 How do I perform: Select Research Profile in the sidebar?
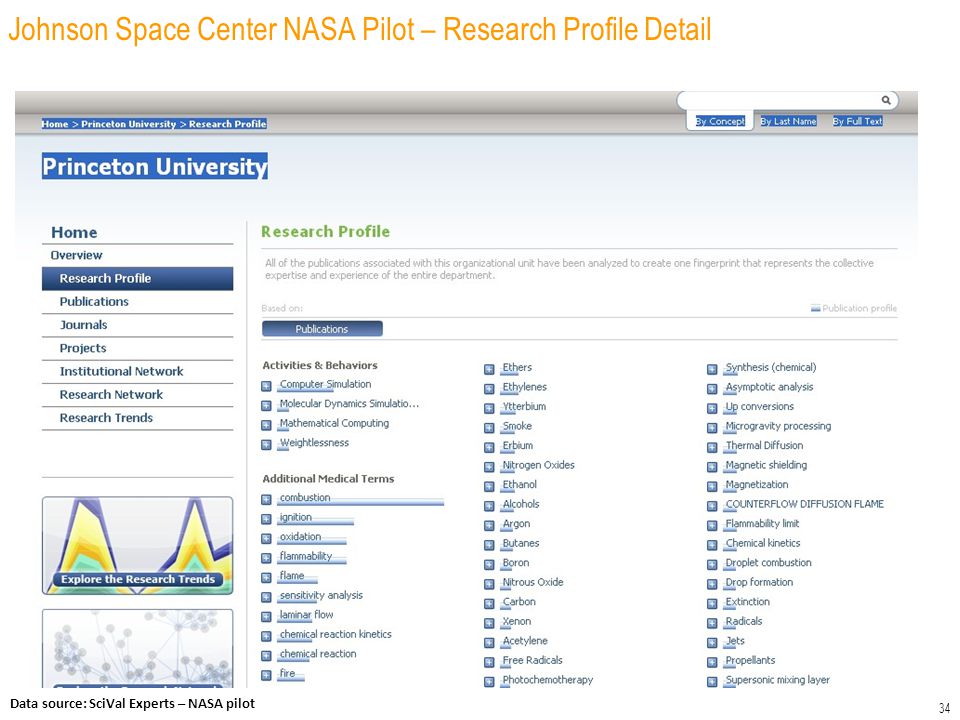click(x=137, y=279)
